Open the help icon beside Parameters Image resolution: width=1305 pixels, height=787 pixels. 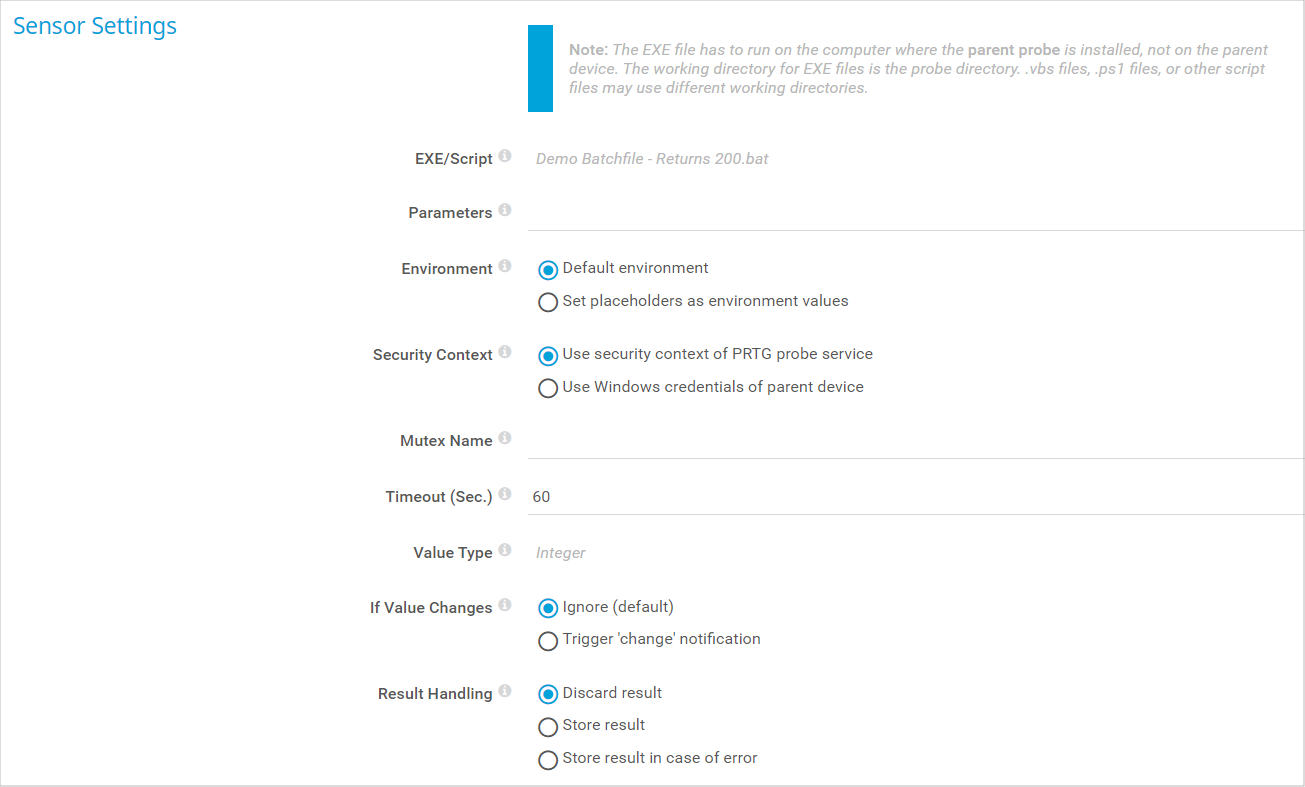505,211
